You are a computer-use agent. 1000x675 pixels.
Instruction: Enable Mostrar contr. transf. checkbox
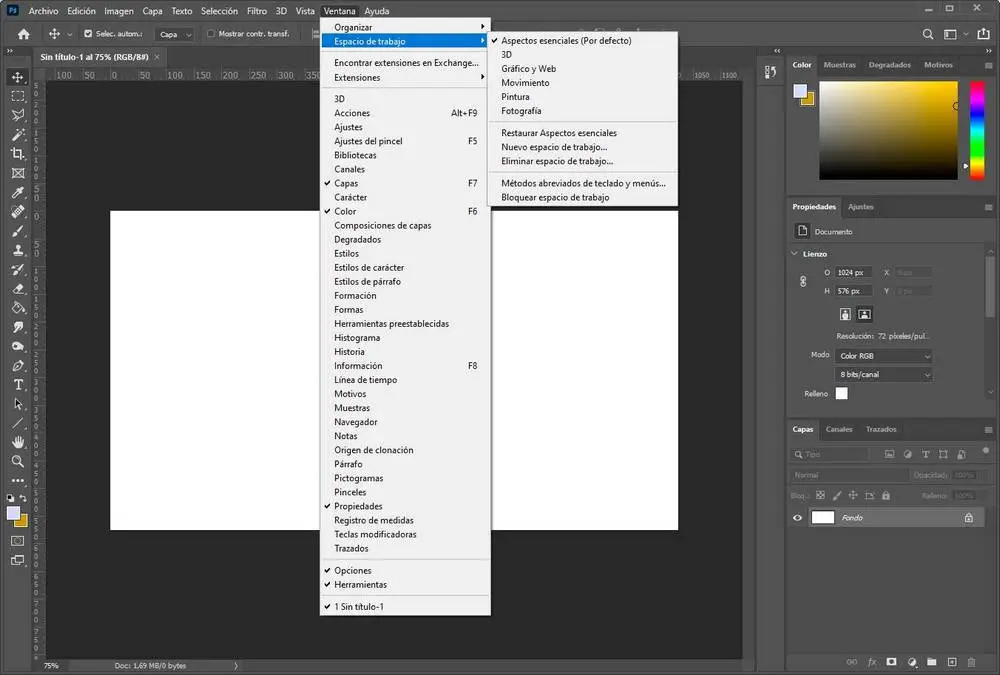[x=211, y=34]
